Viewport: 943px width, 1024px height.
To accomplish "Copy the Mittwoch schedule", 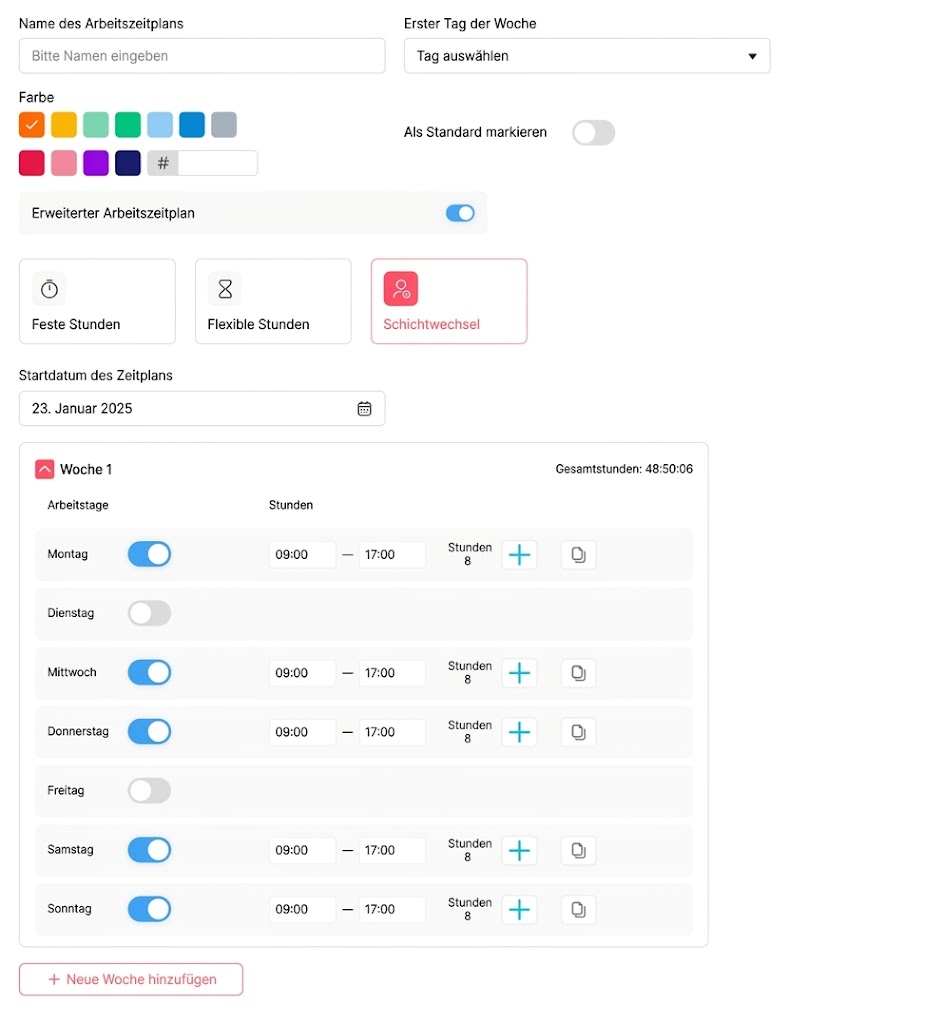I will pos(578,673).
